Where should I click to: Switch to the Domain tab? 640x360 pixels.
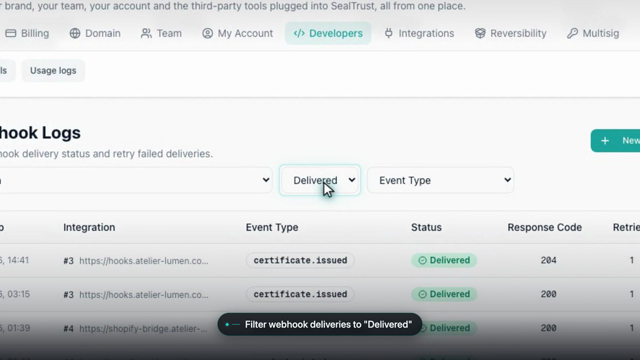point(95,33)
